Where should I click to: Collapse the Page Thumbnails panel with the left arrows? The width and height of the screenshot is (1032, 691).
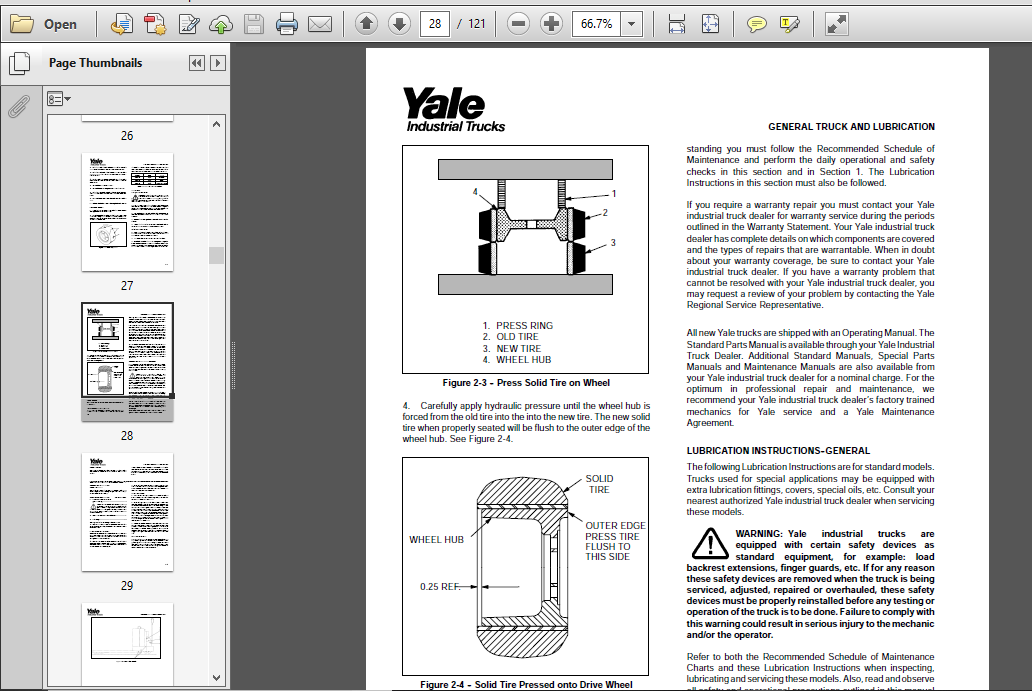196,63
